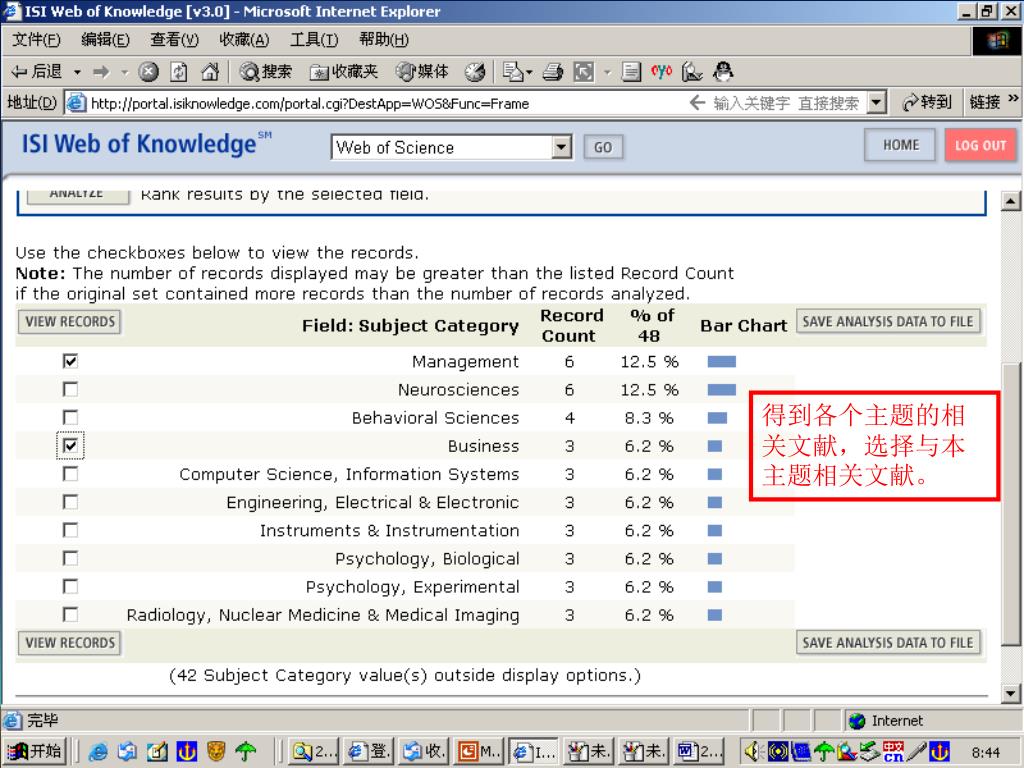The height and width of the screenshot is (768, 1024).
Task: Print the page using the printer icon
Action: pyautogui.click(x=552, y=71)
